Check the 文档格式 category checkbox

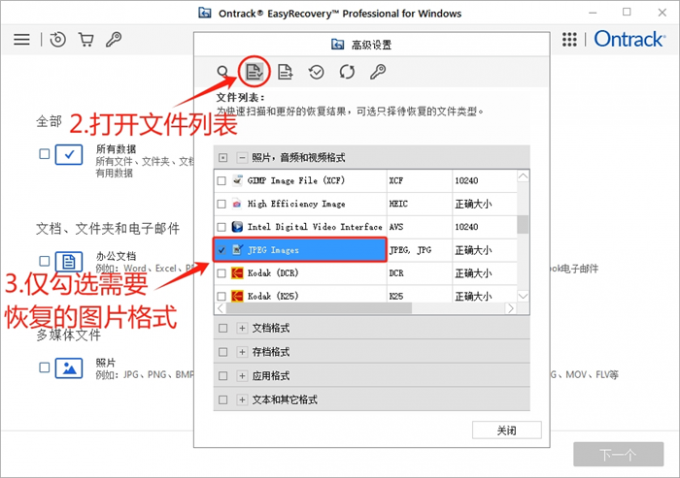(x=223, y=328)
